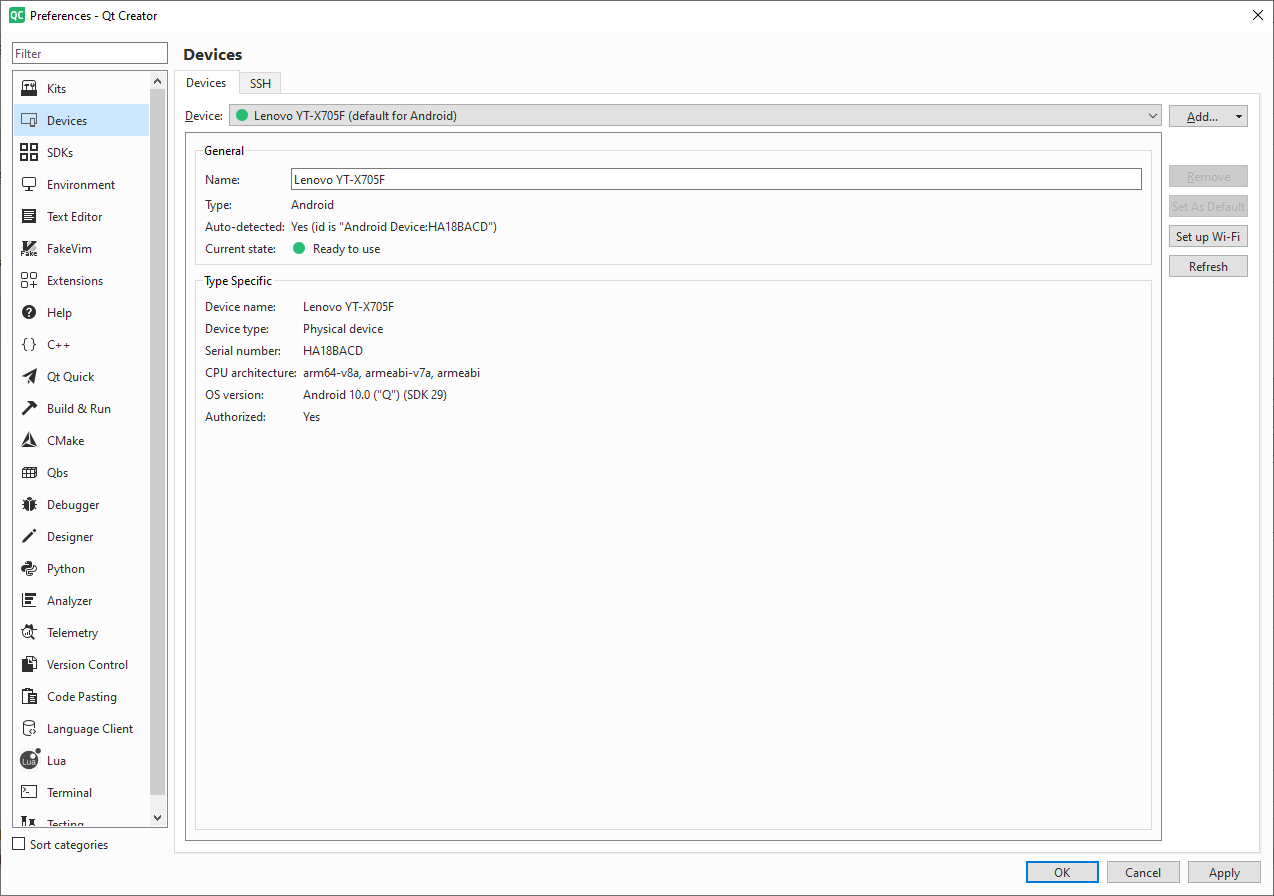Click the green Current state status dot
Viewport: 1274px width, 896px height.
click(x=299, y=248)
